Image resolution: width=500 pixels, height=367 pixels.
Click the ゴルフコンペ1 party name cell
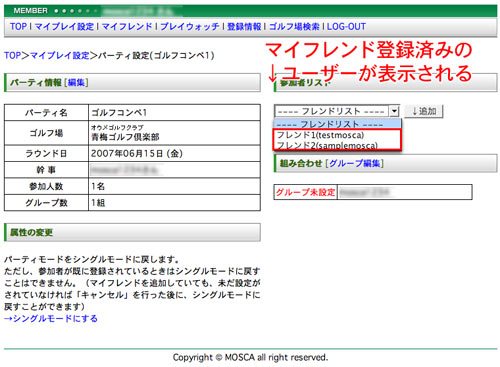174,113
